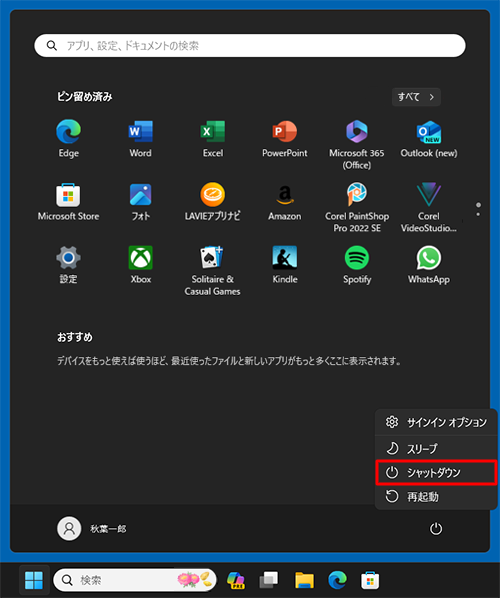
Task: Go to next pinned page dot
Action: [x=478, y=215]
